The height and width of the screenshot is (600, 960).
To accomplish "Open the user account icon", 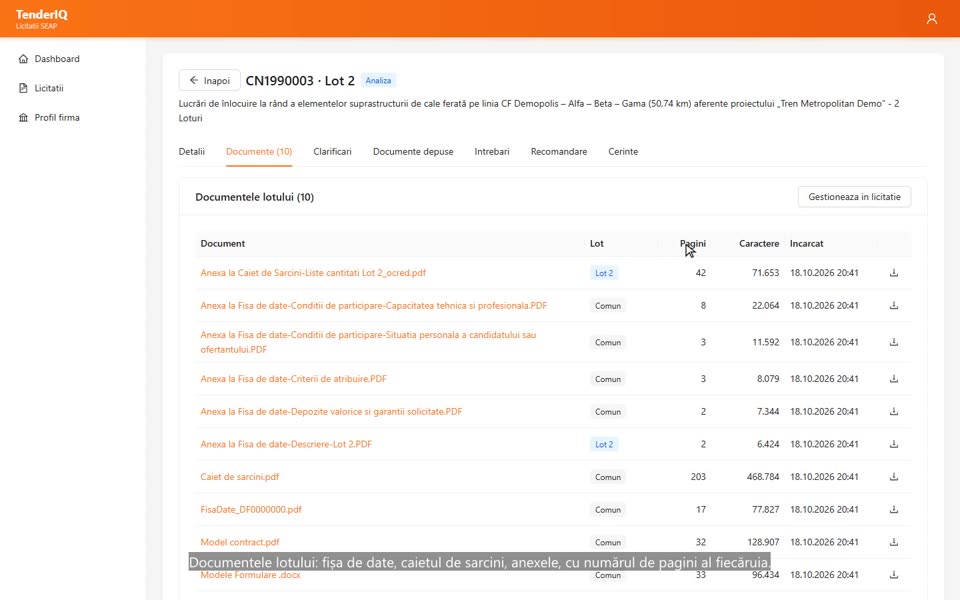I will coord(931,19).
